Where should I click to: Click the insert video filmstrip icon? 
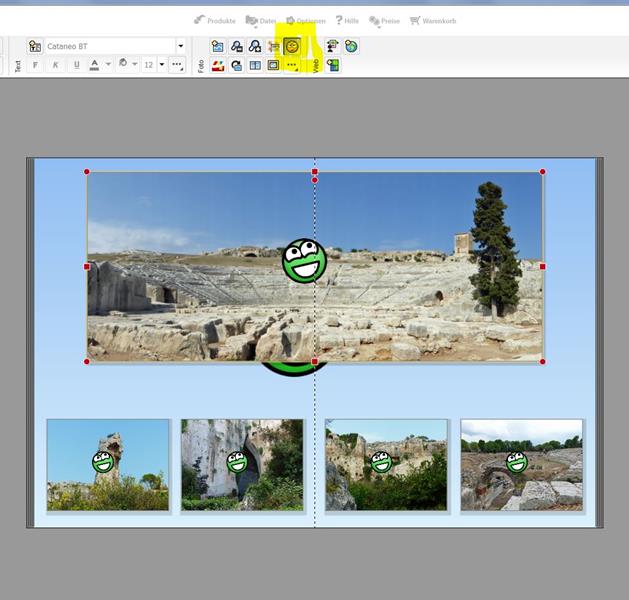(333, 65)
